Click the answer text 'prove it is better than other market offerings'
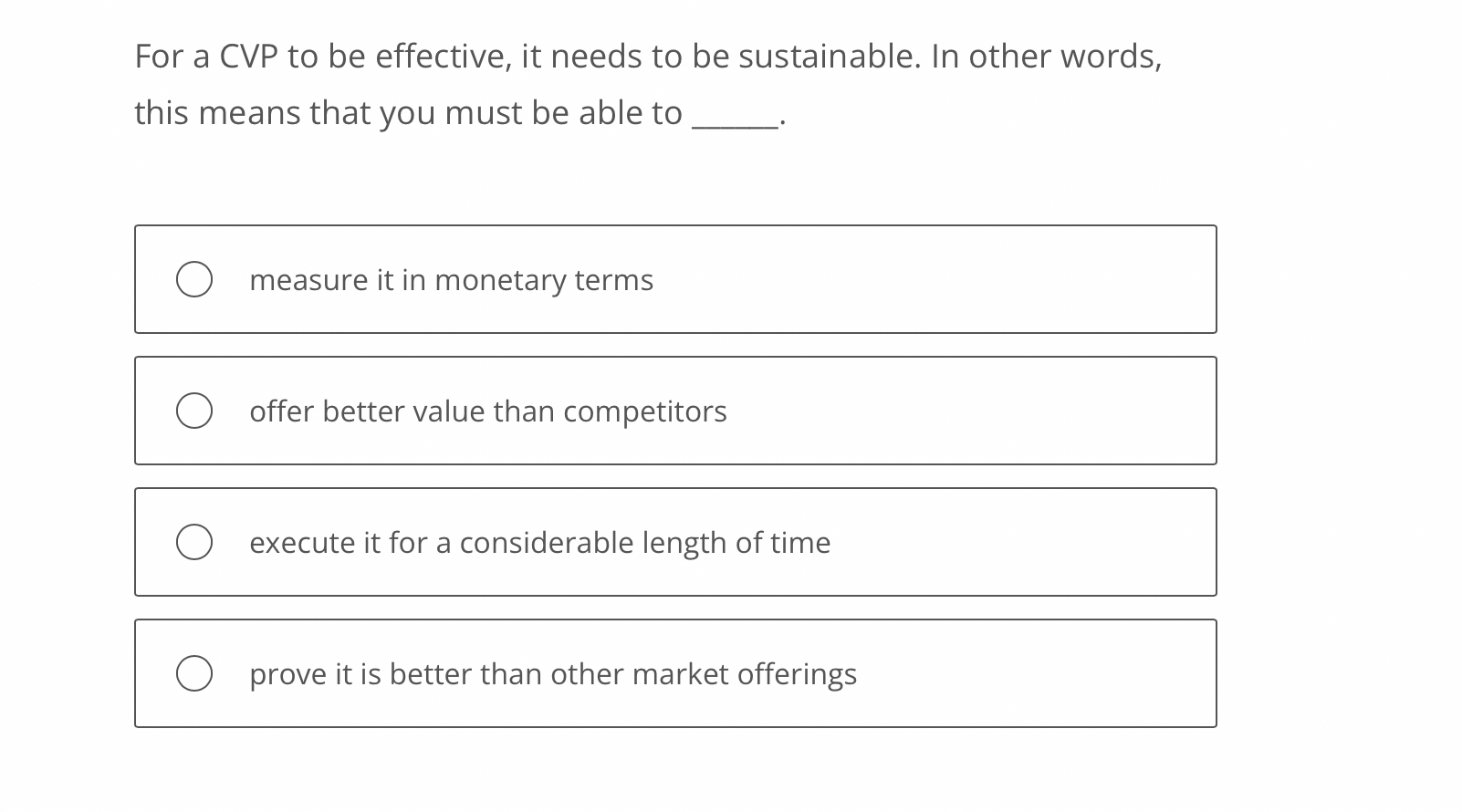1462x812 pixels. [x=552, y=674]
